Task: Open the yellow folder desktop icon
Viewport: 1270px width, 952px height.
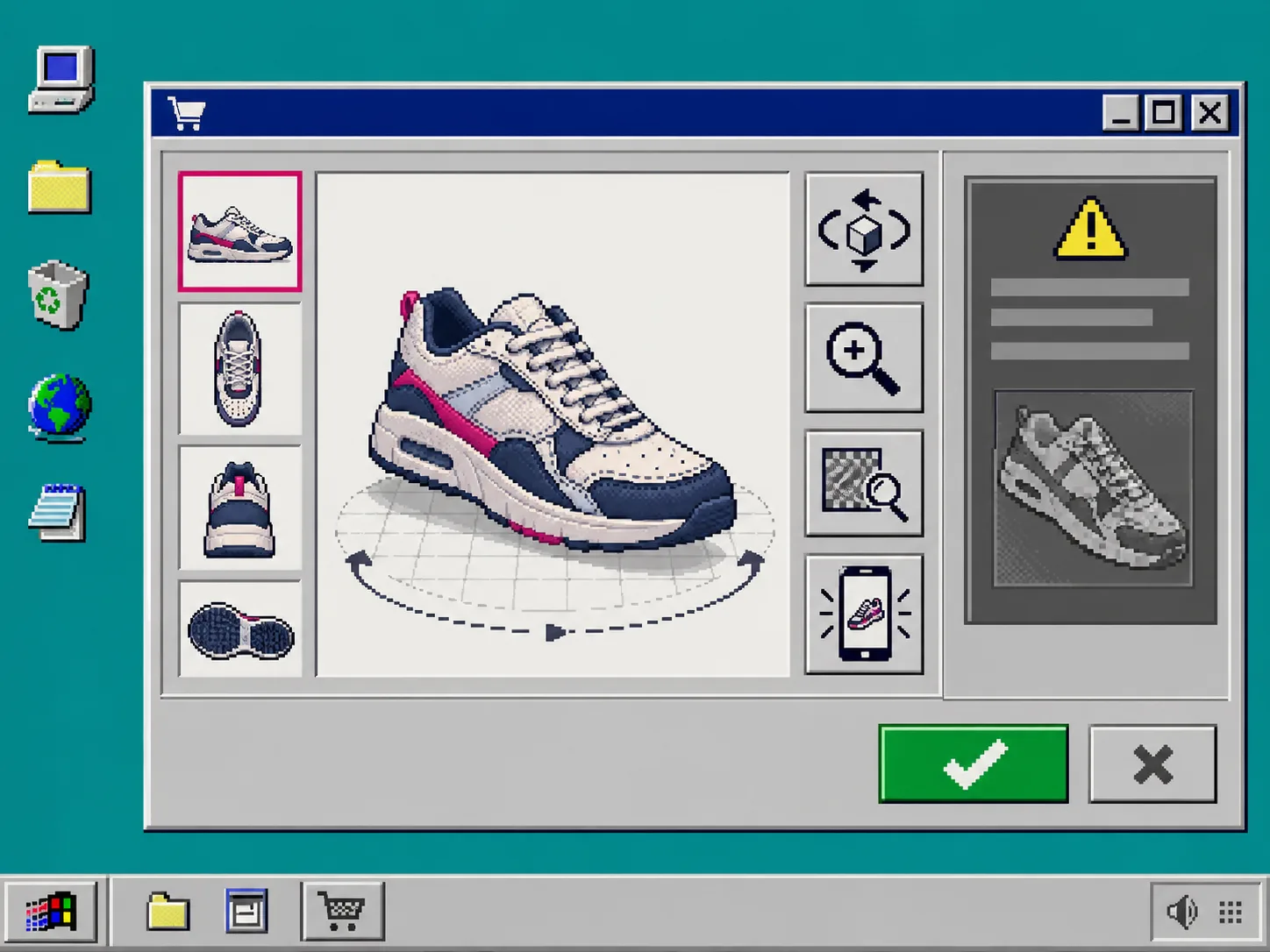Action: pyautogui.click(x=59, y=187)
